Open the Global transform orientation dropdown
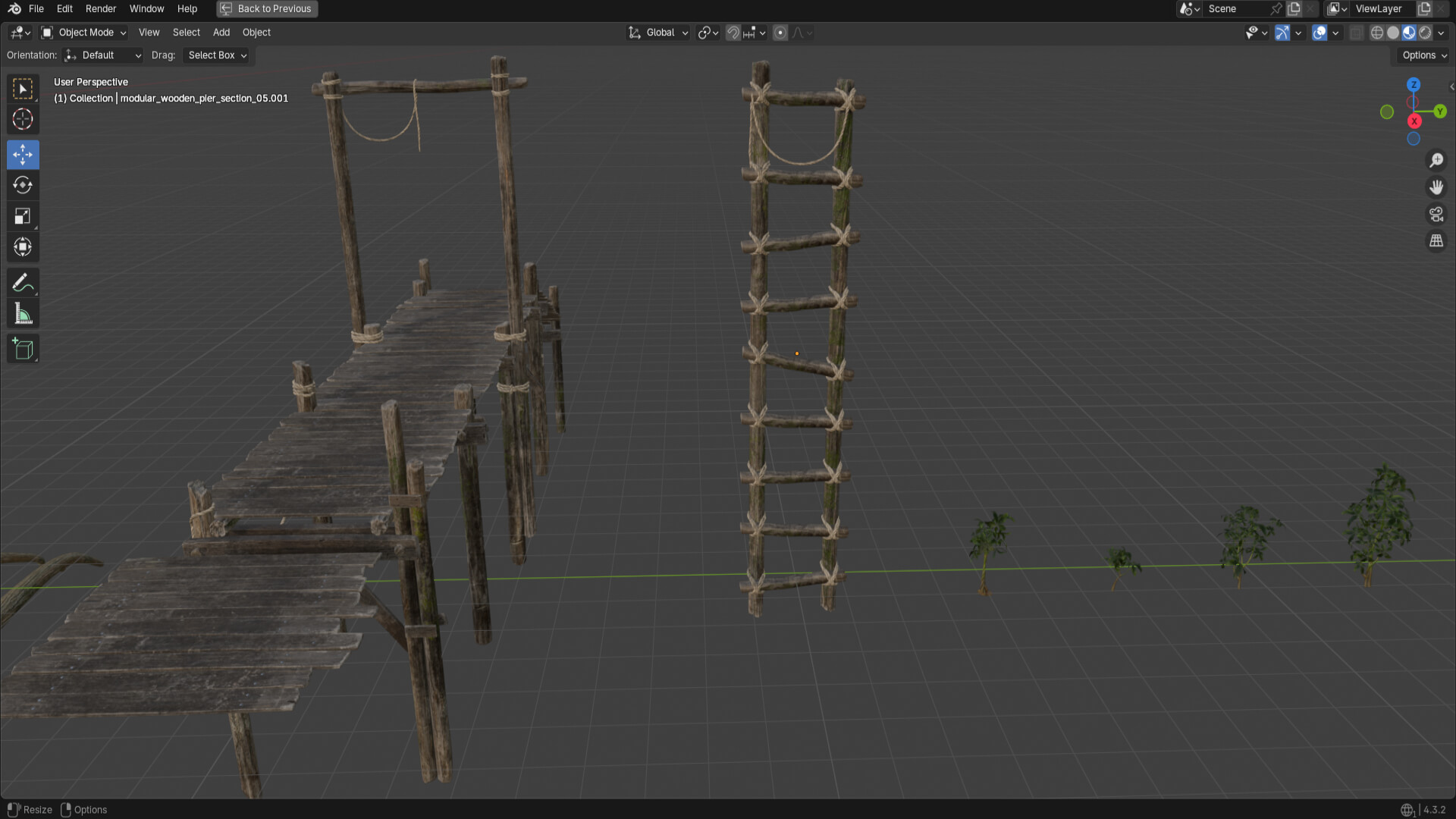 click(x=658, y=33)
